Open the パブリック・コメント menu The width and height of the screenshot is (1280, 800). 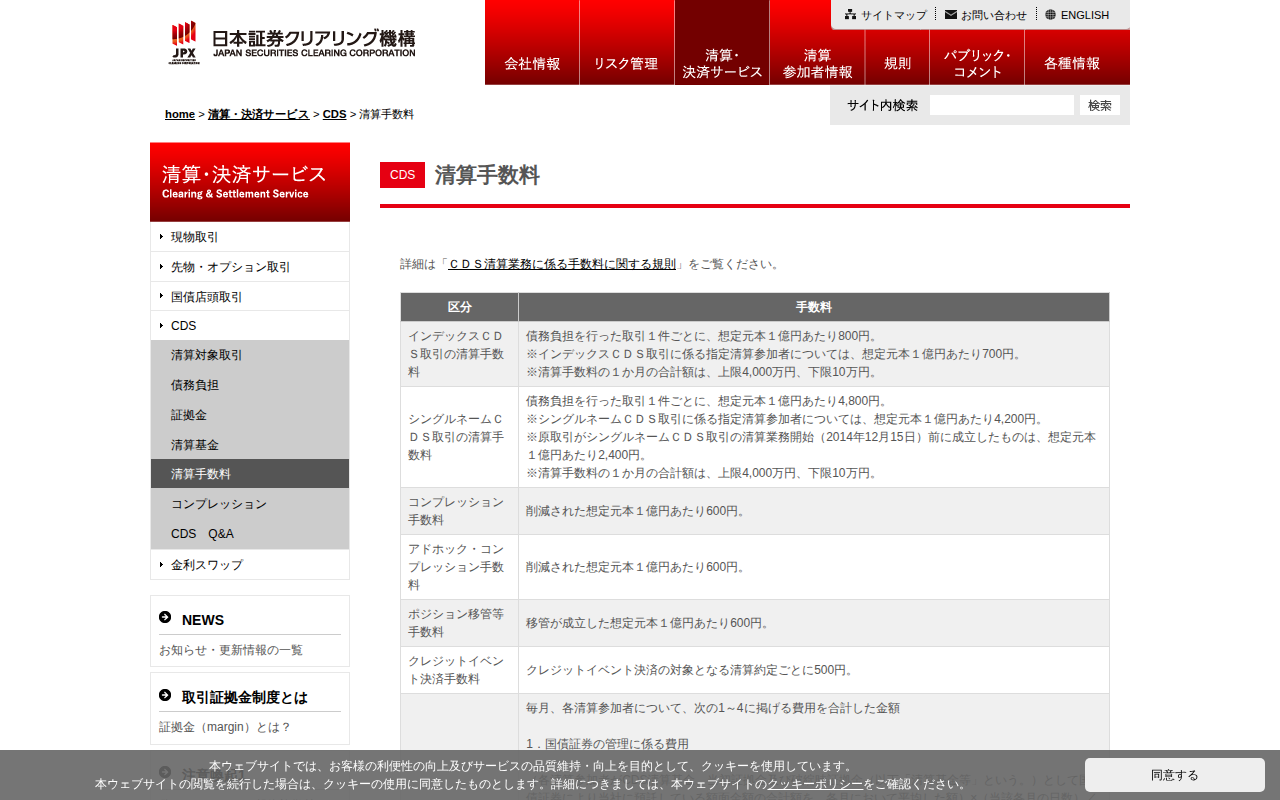977,57
